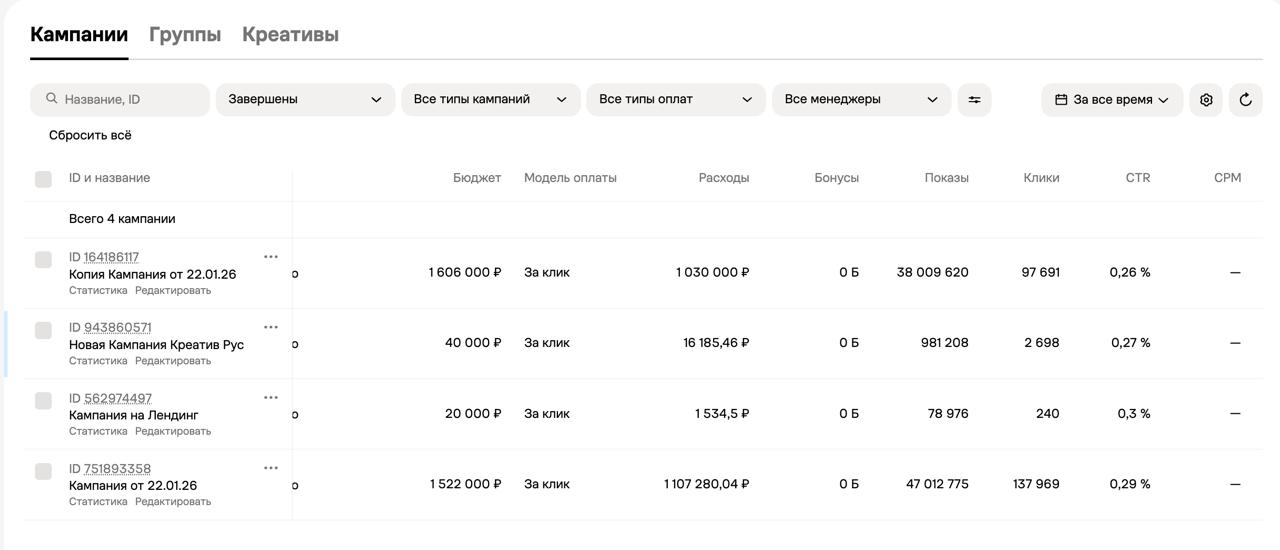The height and width of the screenshot is (550, 1280).
Task: Expand the Завершены status dropdown
Action: pos(305,100)
